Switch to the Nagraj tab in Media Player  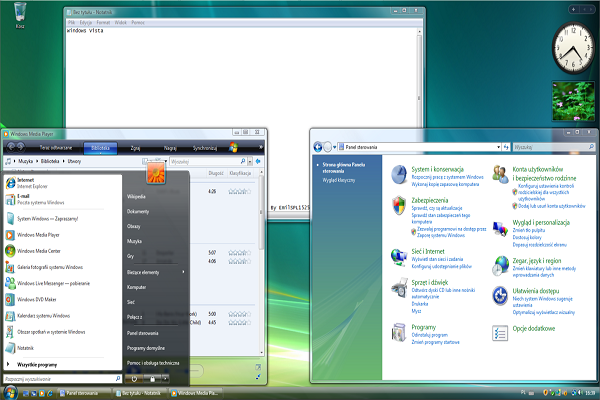click(x=170, y=148)
